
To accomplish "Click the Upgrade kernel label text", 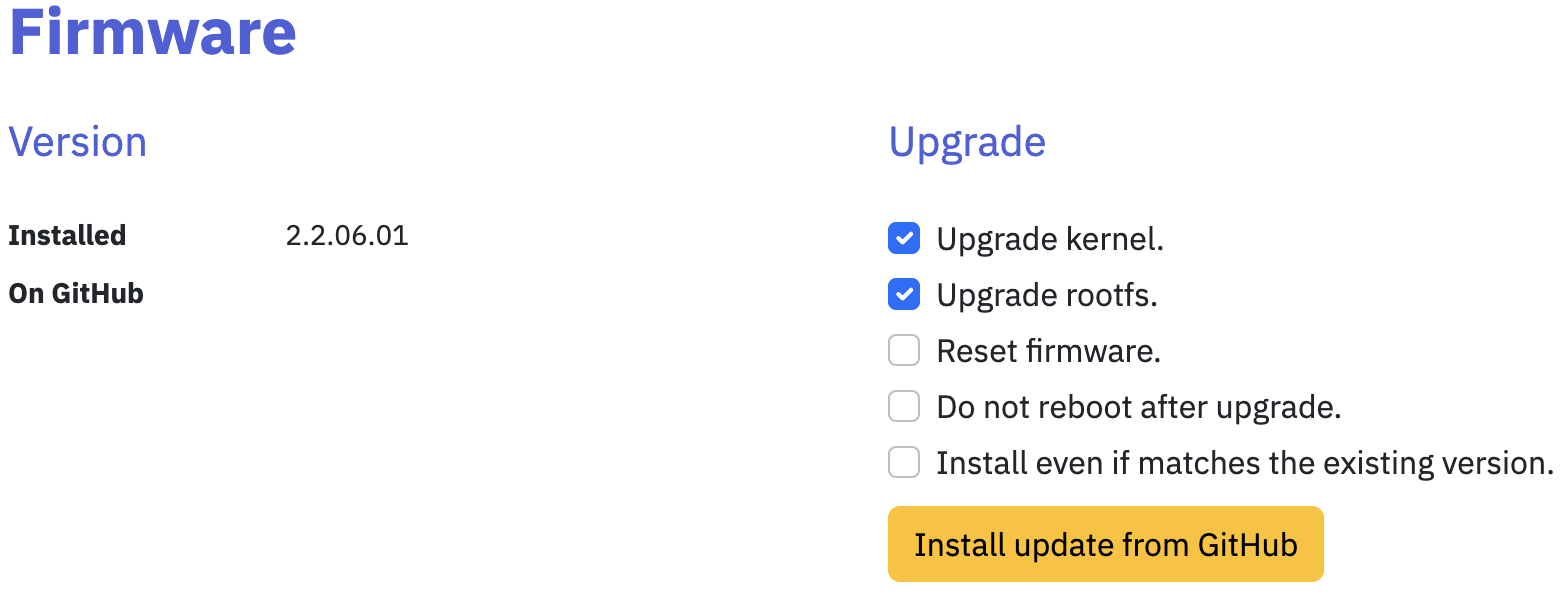I will coord(1049,238).
